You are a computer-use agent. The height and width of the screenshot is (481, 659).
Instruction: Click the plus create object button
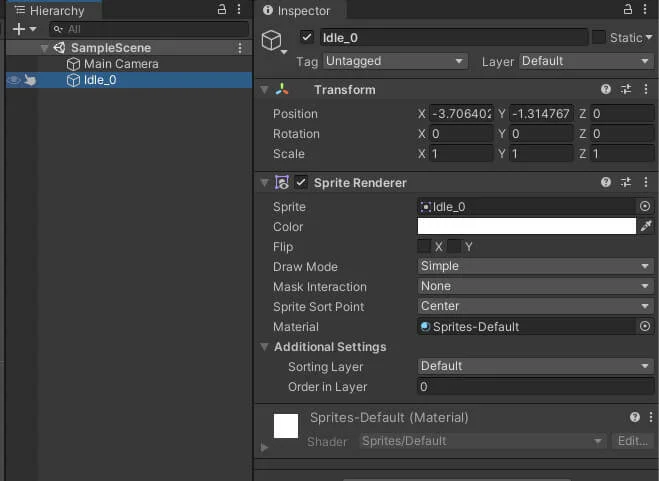tap(19, 29)
